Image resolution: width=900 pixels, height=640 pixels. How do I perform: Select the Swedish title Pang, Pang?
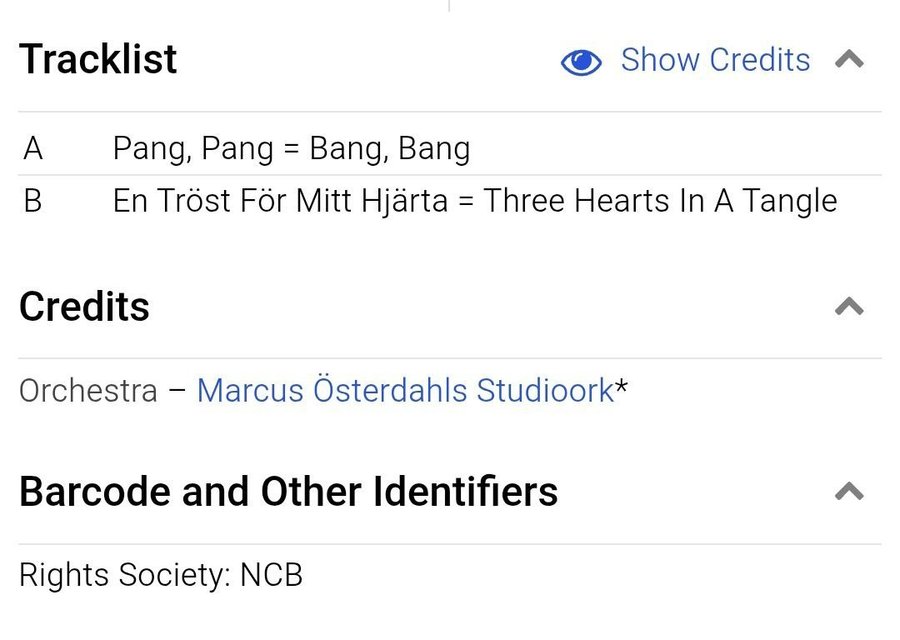(x=192, y=149)
